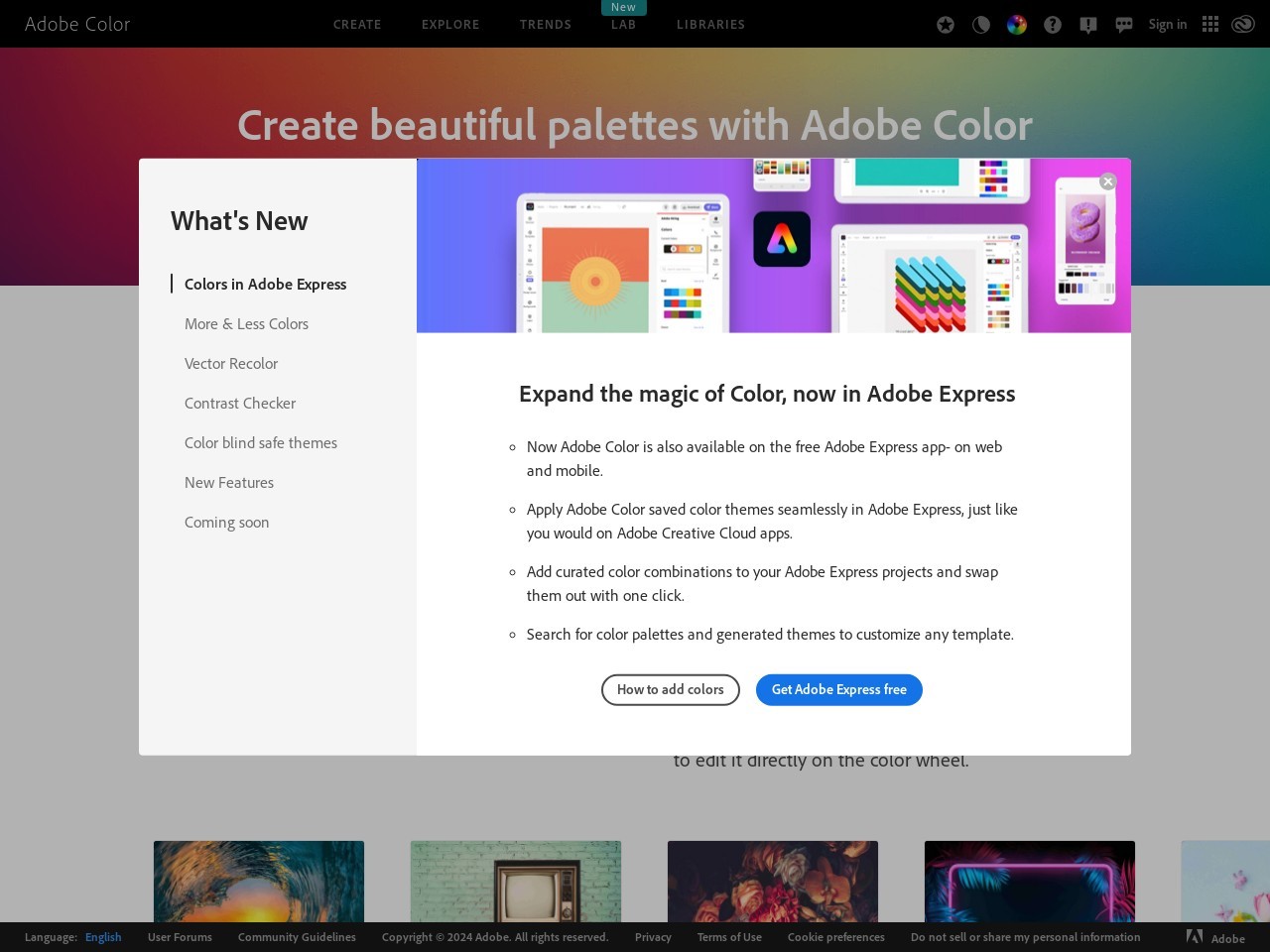Screen dimensions: 1270x952
Task: Click Sign in
Action: 1168,24
